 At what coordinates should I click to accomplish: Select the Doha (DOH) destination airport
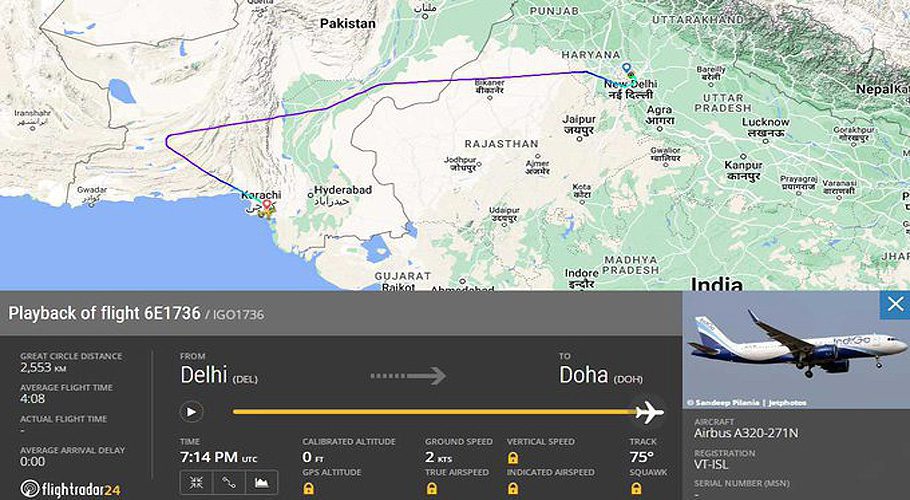[x=601, y=375]
